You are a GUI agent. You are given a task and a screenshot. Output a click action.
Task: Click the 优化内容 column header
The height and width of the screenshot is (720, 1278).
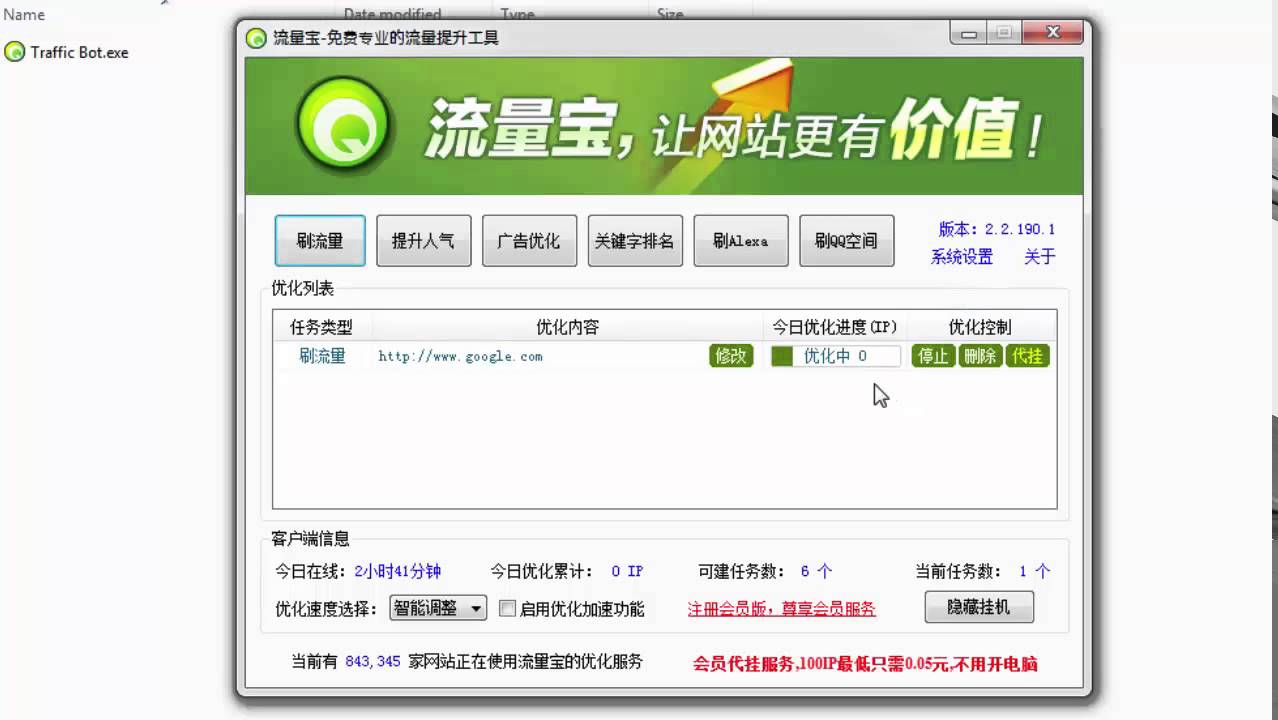pyautogui.click(x=568, y=327)
